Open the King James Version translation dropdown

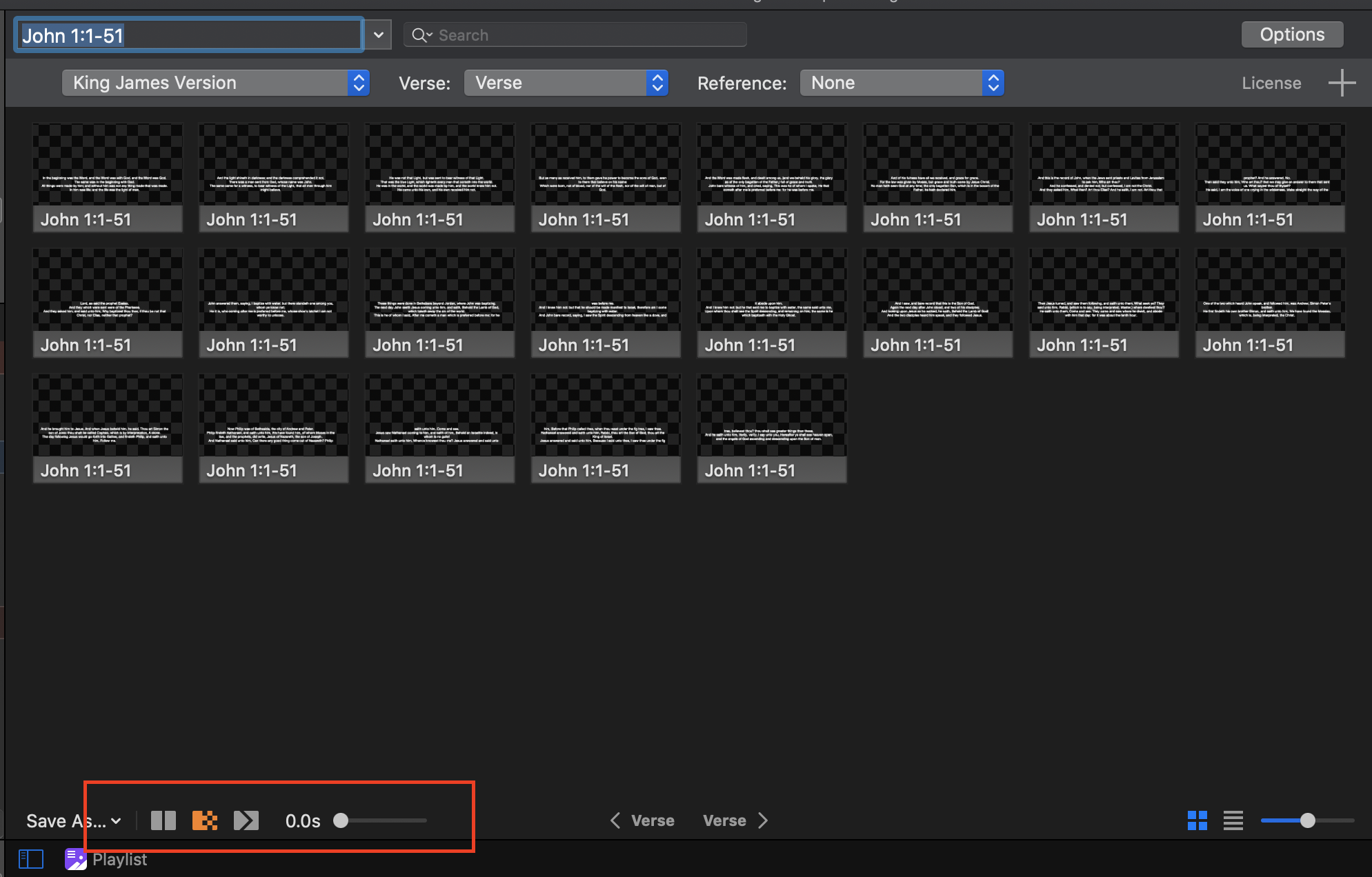pyautogui.click(x=216, y=83)
